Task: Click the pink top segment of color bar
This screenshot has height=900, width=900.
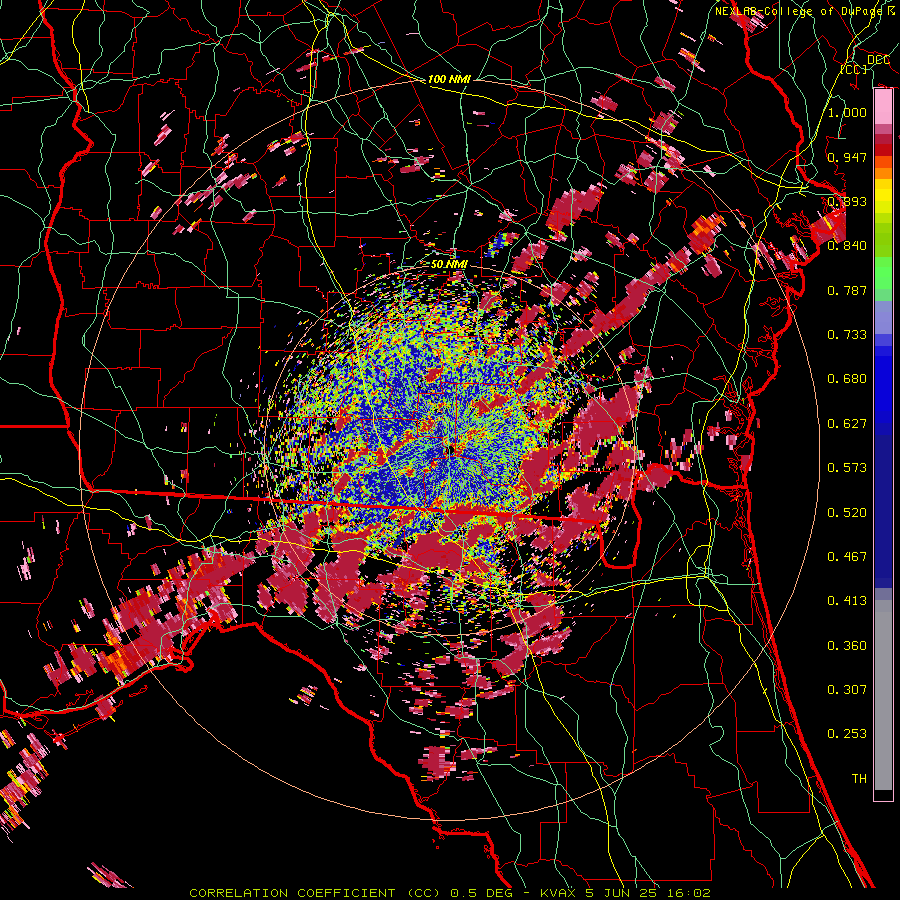Action: tap(883, 107)
